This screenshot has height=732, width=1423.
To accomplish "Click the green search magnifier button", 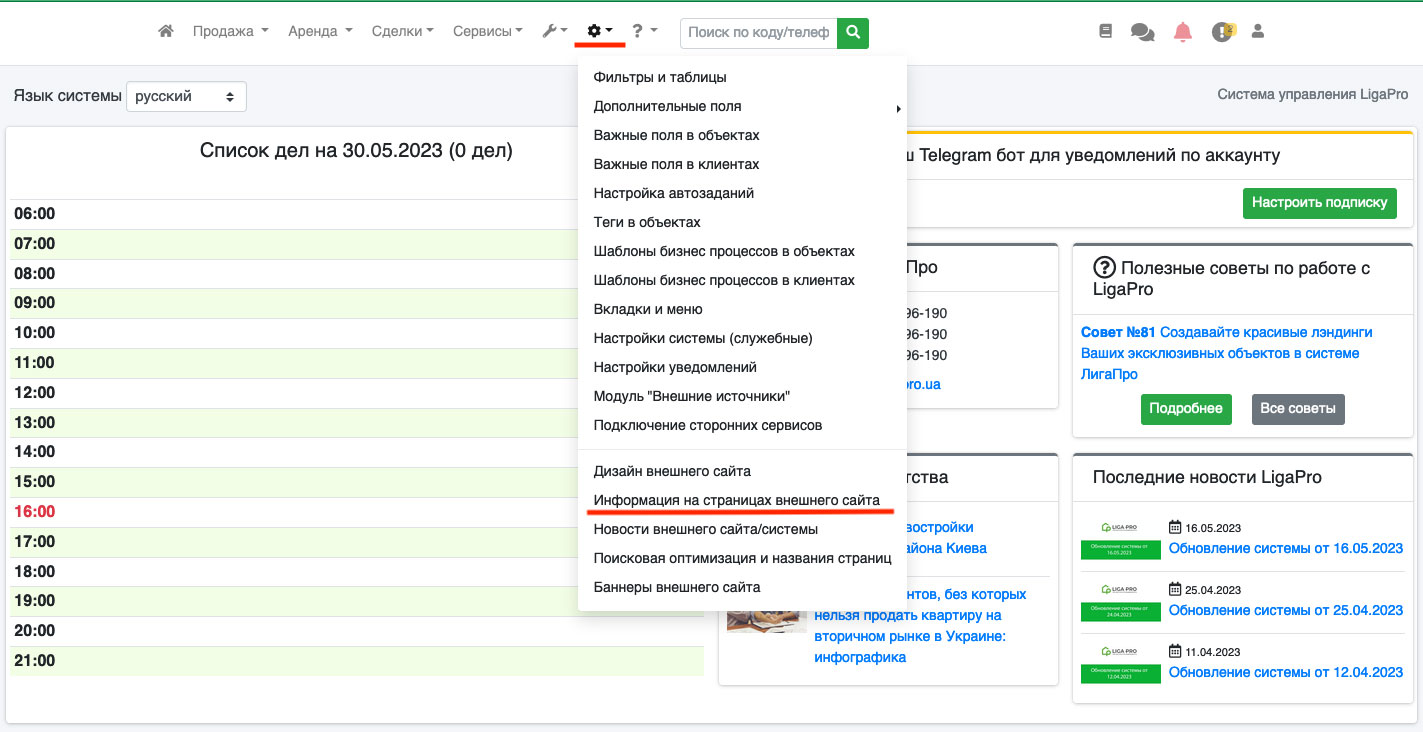I will click(x=853, y=32).
